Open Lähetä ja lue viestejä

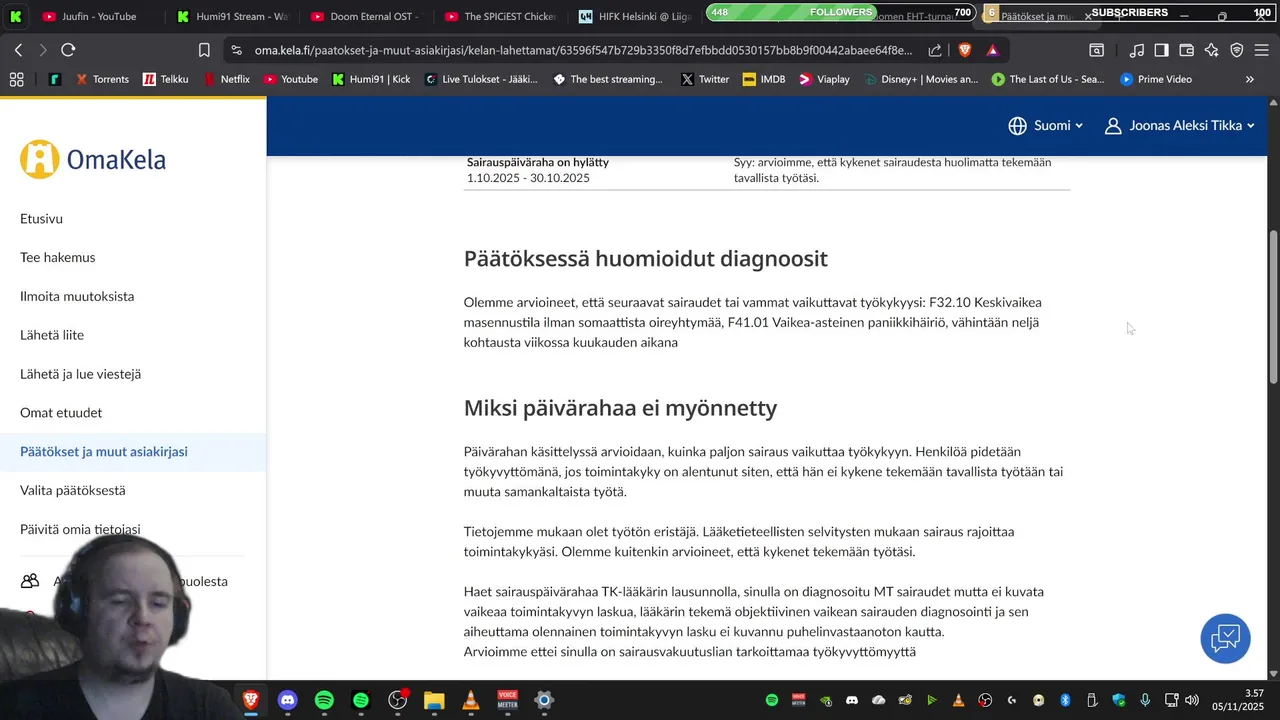tap(80, 374)
